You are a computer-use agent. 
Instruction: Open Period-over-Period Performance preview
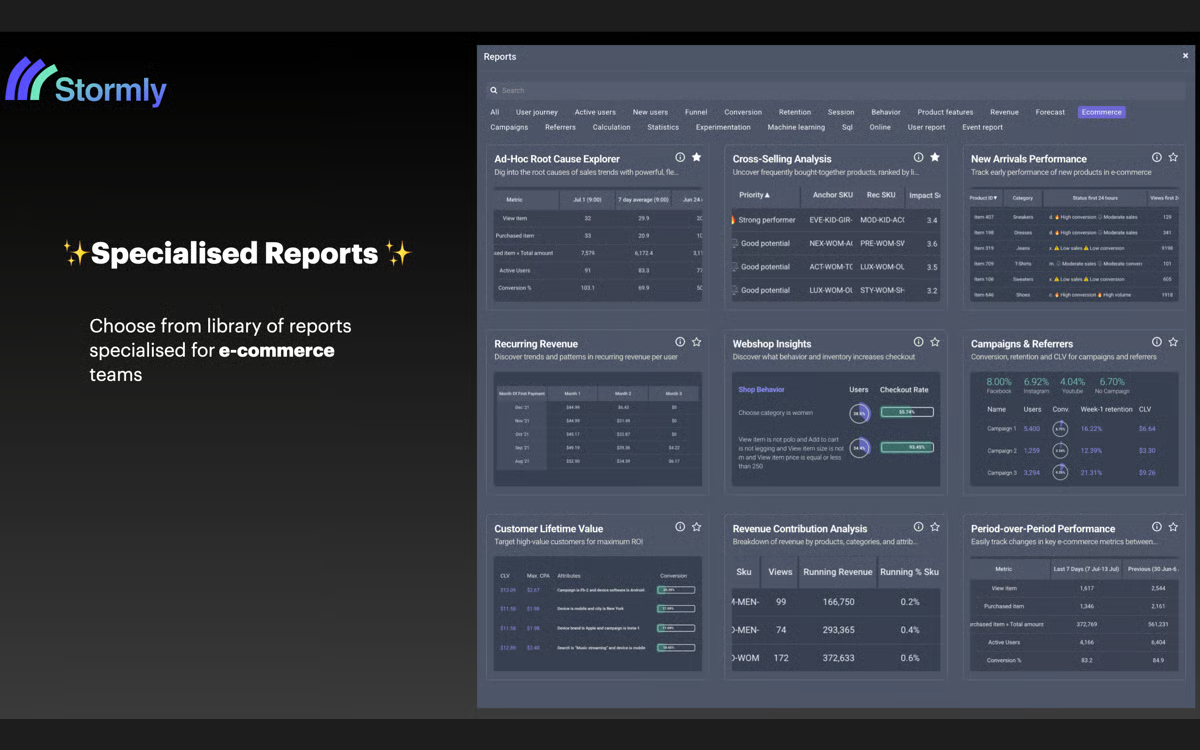[1074, 614]
